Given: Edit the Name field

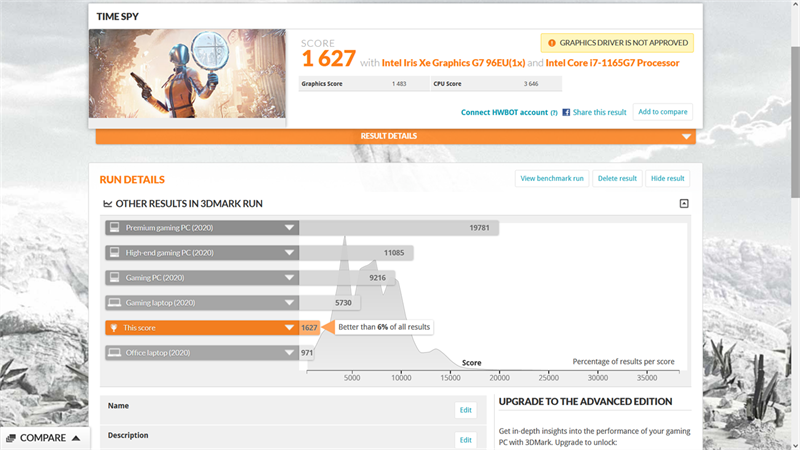Looking at the screenshot, I should 465,410.
